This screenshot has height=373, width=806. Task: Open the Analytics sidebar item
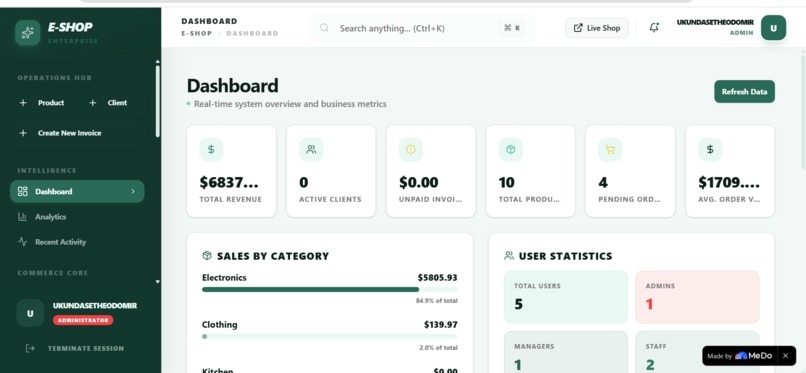tap(77, 217)
